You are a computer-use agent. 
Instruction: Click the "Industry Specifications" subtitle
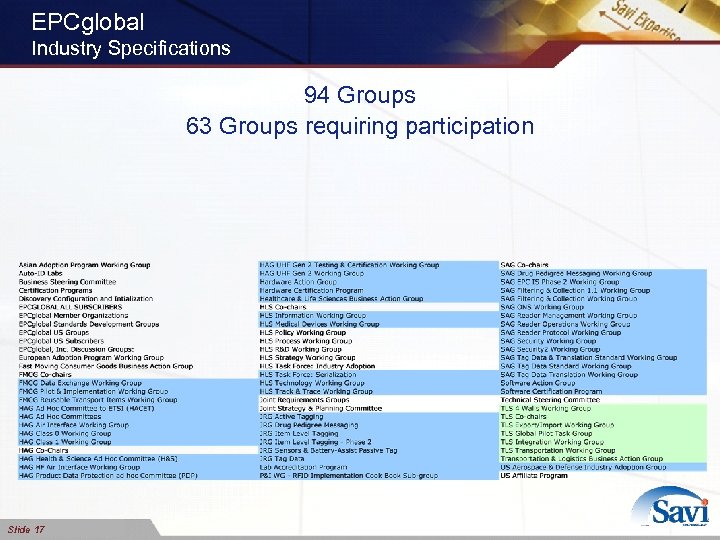click(131, 48)
